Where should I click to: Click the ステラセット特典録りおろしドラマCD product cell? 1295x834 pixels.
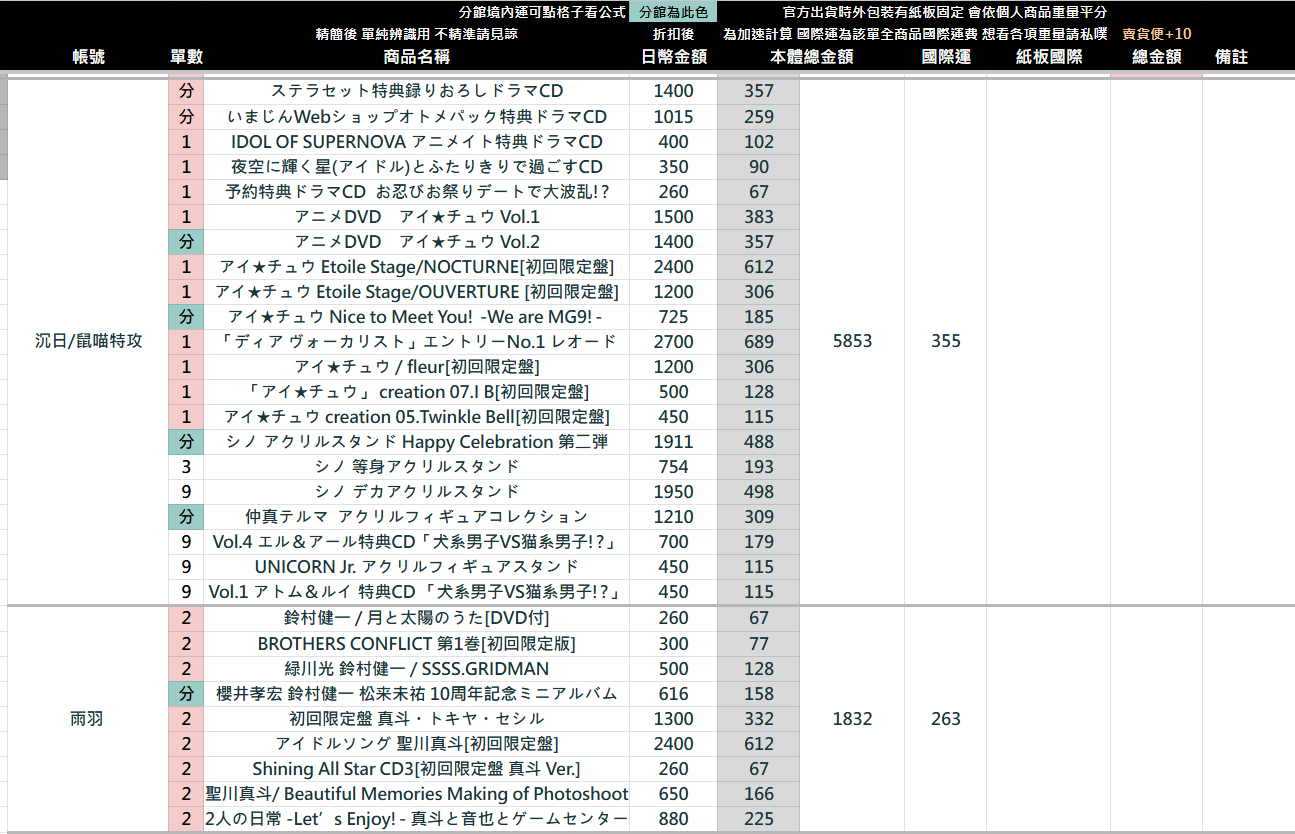416,91
